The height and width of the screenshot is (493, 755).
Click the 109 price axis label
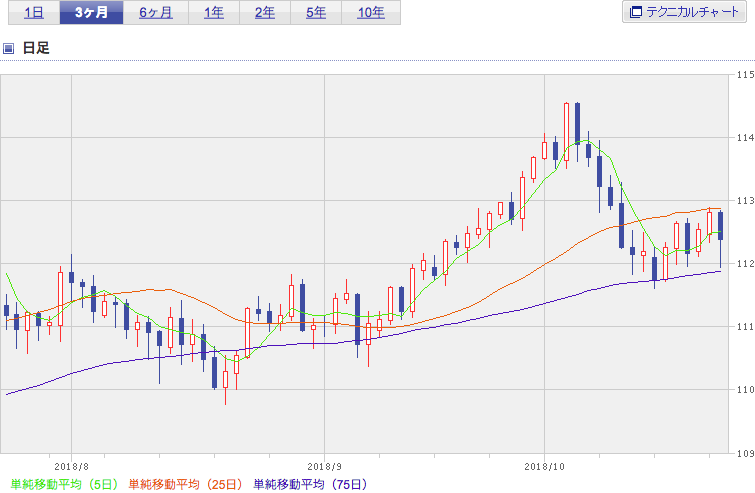tap(745, 453)
